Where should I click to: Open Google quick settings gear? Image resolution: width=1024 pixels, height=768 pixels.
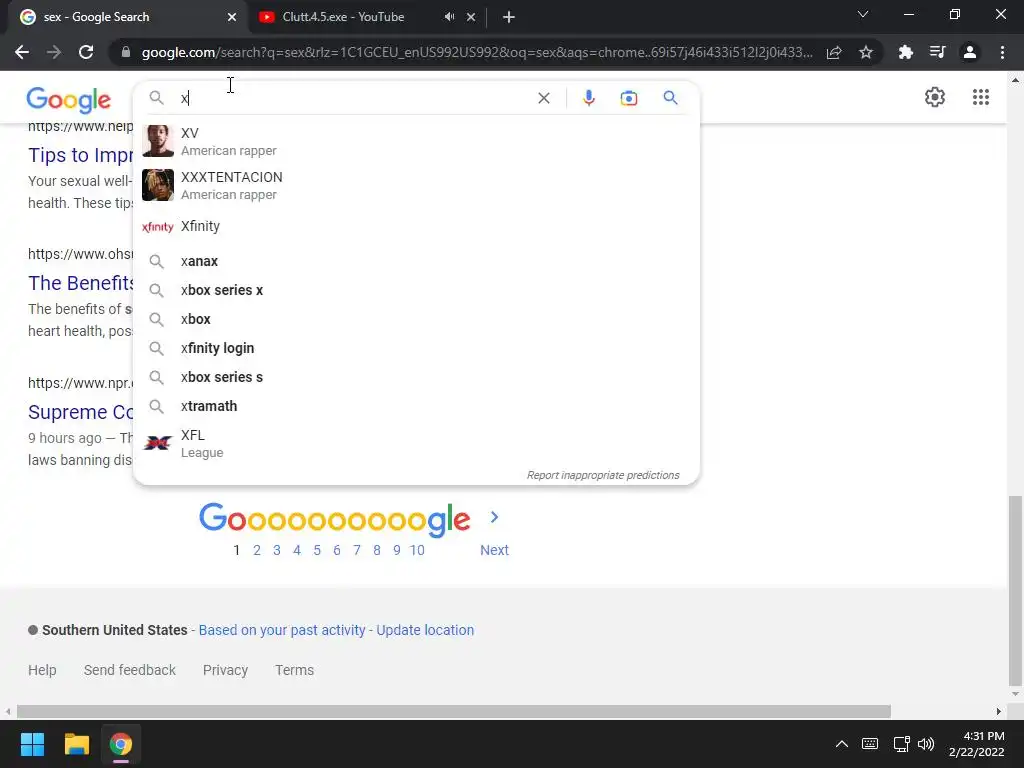pyautogui.click(x=935, y=97)
